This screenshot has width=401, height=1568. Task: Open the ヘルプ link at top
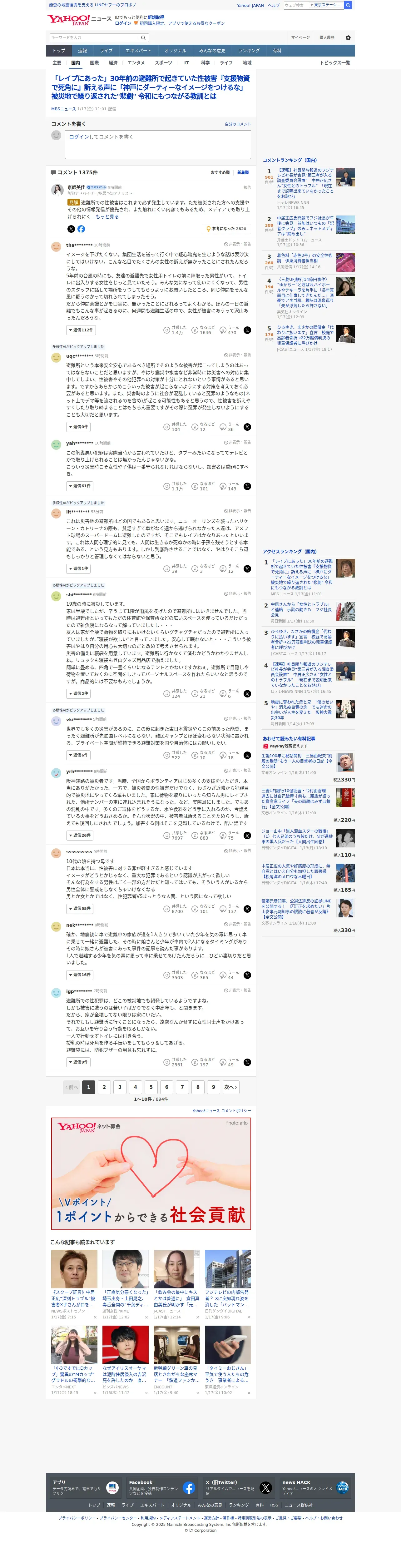(x=274, y=5)
